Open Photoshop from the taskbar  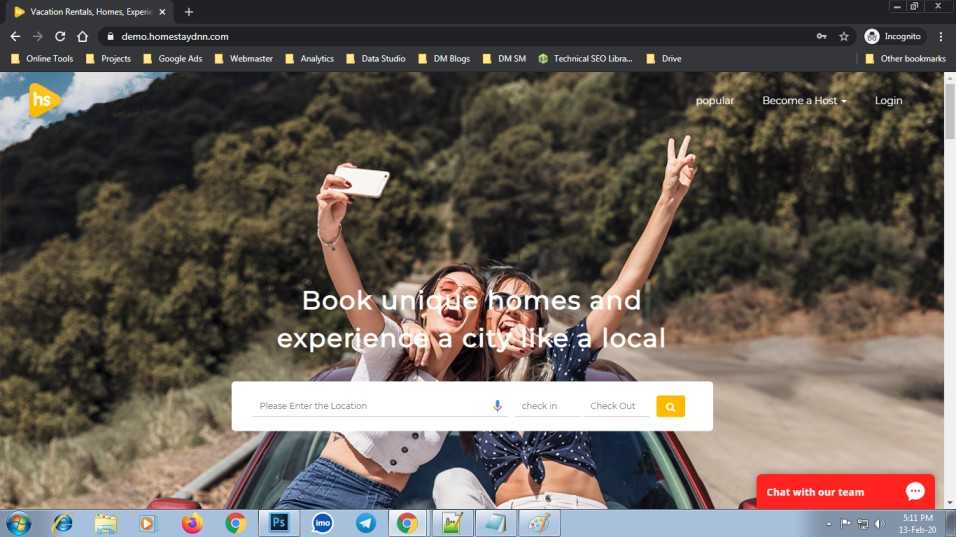click(279, 523)
